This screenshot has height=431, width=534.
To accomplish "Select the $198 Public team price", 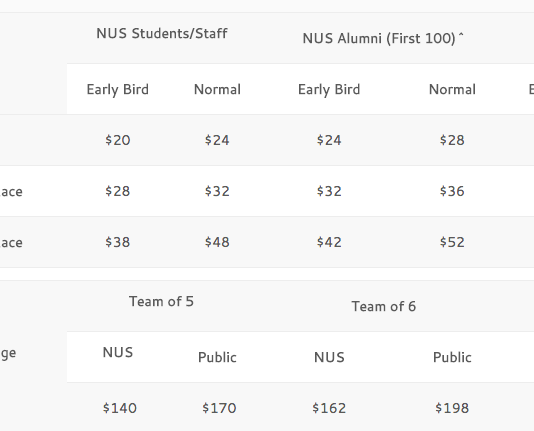I will click(x=452, y=408).
